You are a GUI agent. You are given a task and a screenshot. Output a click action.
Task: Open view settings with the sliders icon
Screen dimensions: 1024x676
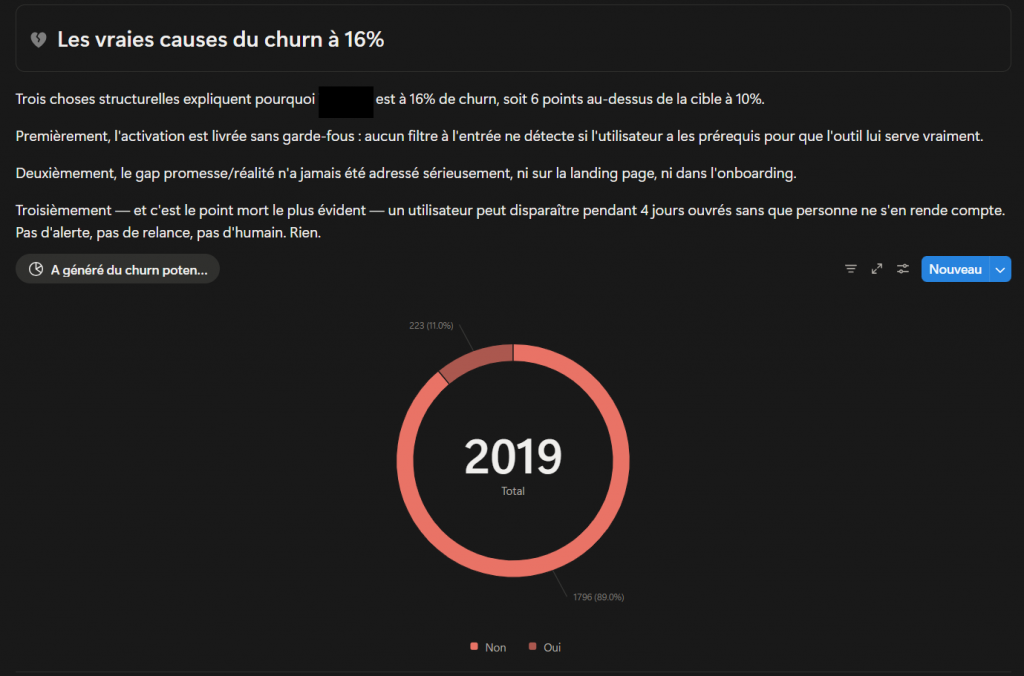[x=903, y=269]
